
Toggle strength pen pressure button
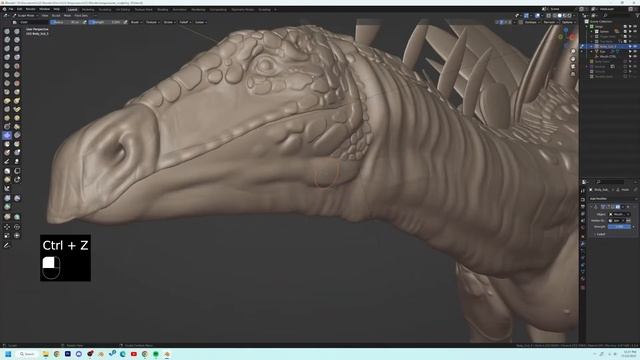(125, 22)
